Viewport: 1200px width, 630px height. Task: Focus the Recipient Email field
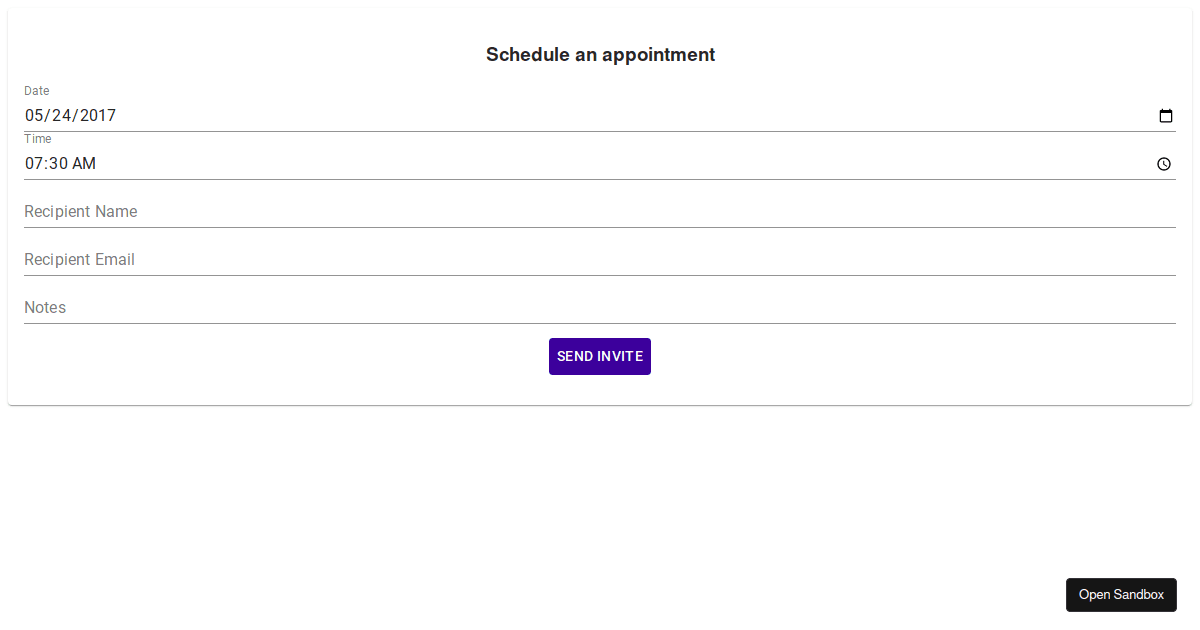(600, 259)
